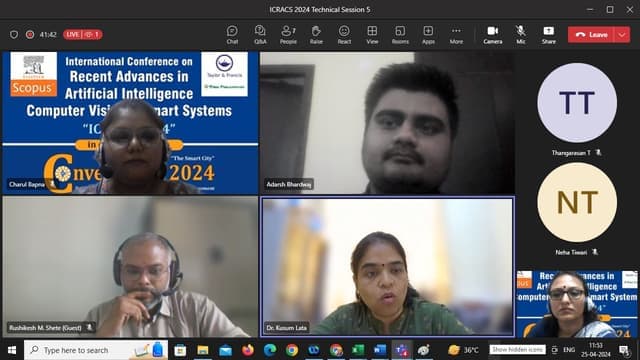Open Google Chrome from the taskbar
Viewport: 640px width, 360px height.
pyautogui.click(x=291, y=350)
